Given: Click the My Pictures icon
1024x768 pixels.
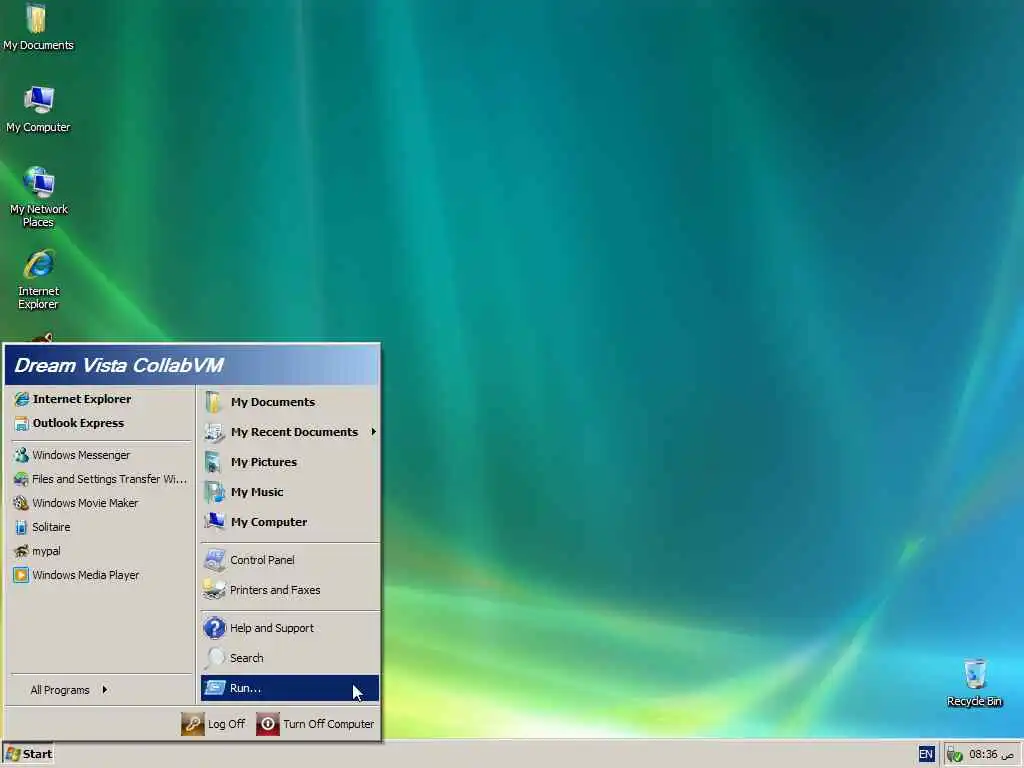Looking at the screenshot, I should pyautogui.click(x=214, y=462).
